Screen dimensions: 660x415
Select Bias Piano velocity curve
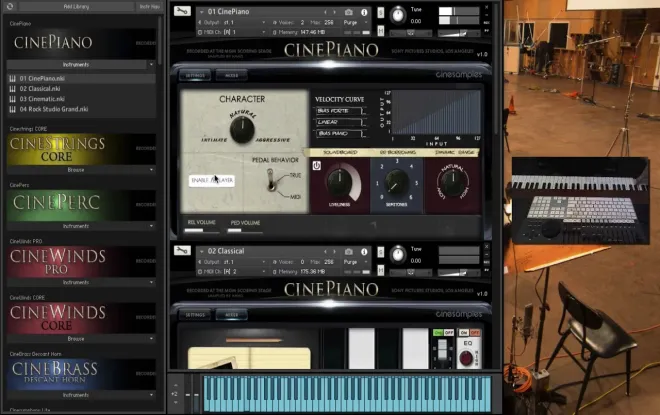[339, 133]
